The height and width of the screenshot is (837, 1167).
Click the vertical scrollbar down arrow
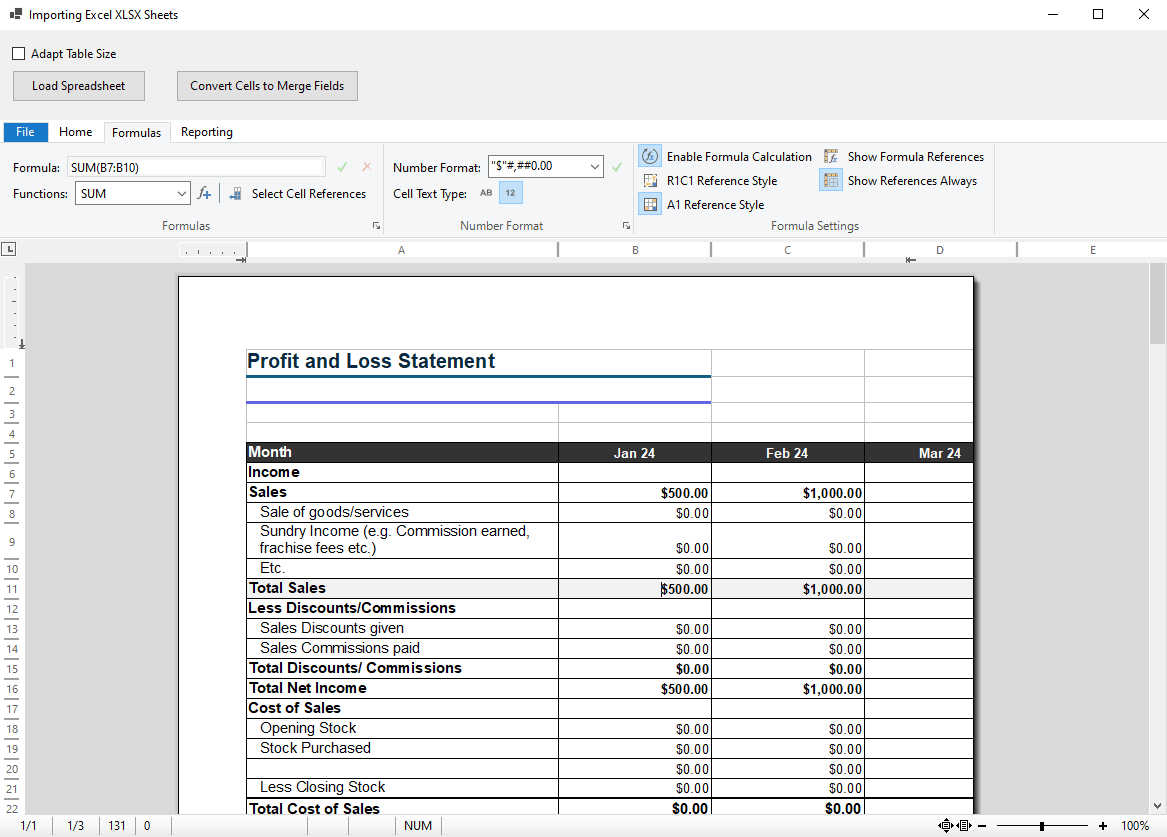[1157, 806]
